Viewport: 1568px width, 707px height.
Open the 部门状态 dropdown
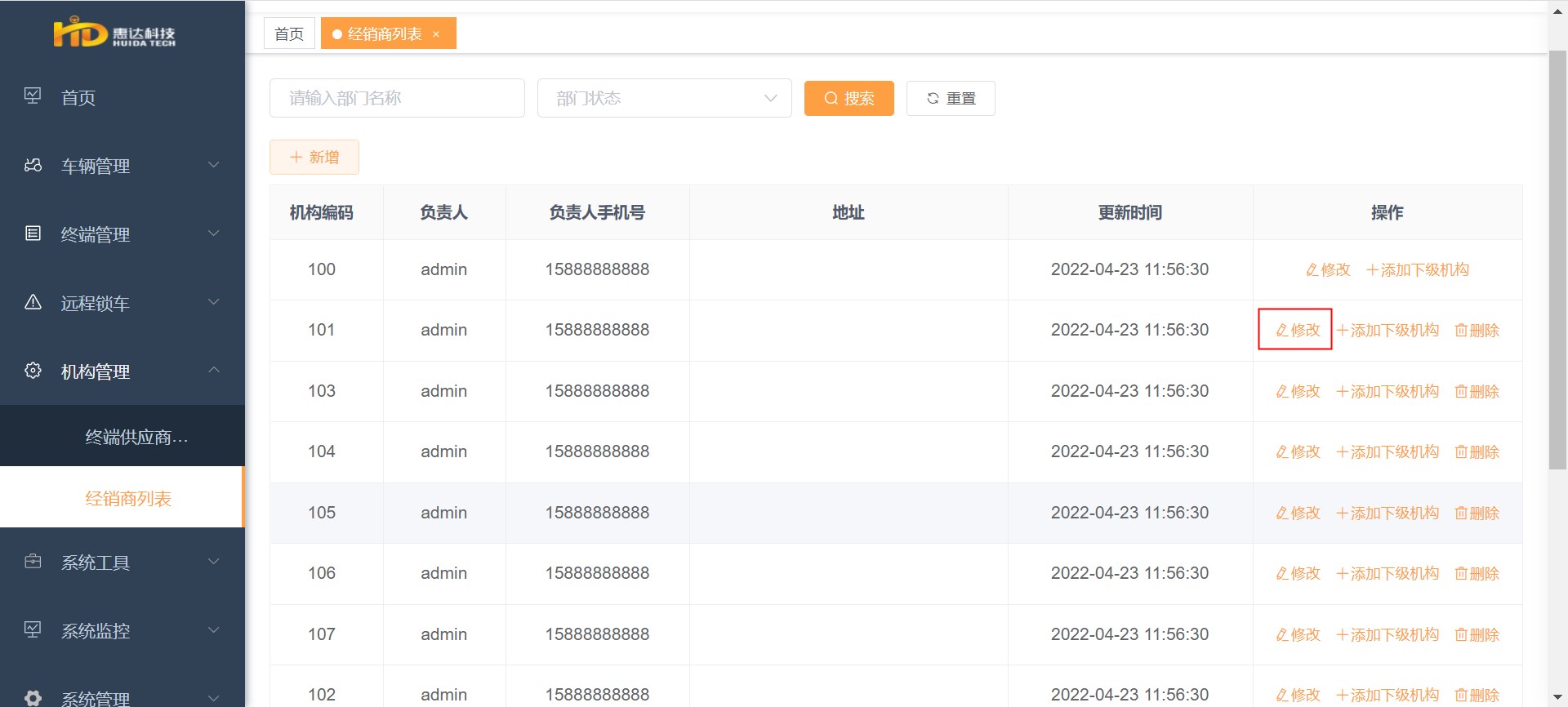click(x=665, y=98)
